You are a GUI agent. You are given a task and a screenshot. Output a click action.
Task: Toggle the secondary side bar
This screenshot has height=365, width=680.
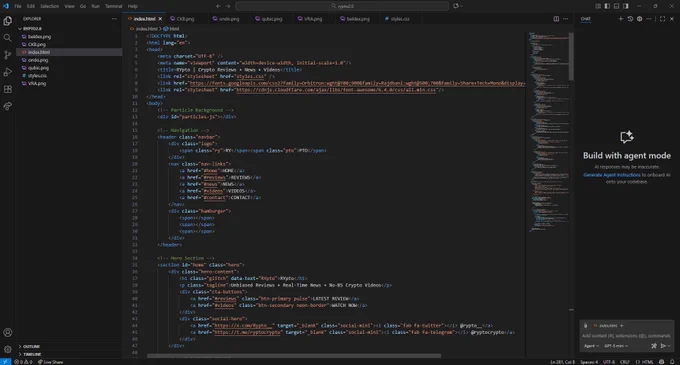click(x=626, y=6)
